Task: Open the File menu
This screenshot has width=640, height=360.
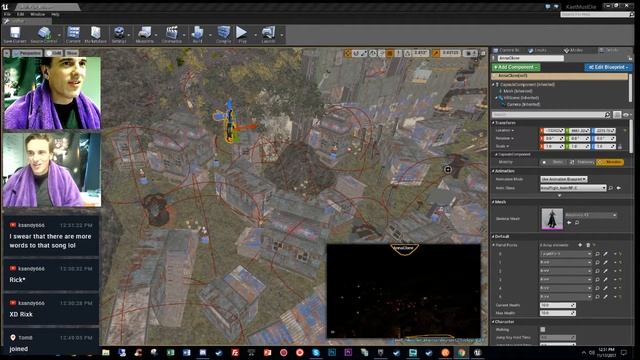Action: tap(7, 14)
